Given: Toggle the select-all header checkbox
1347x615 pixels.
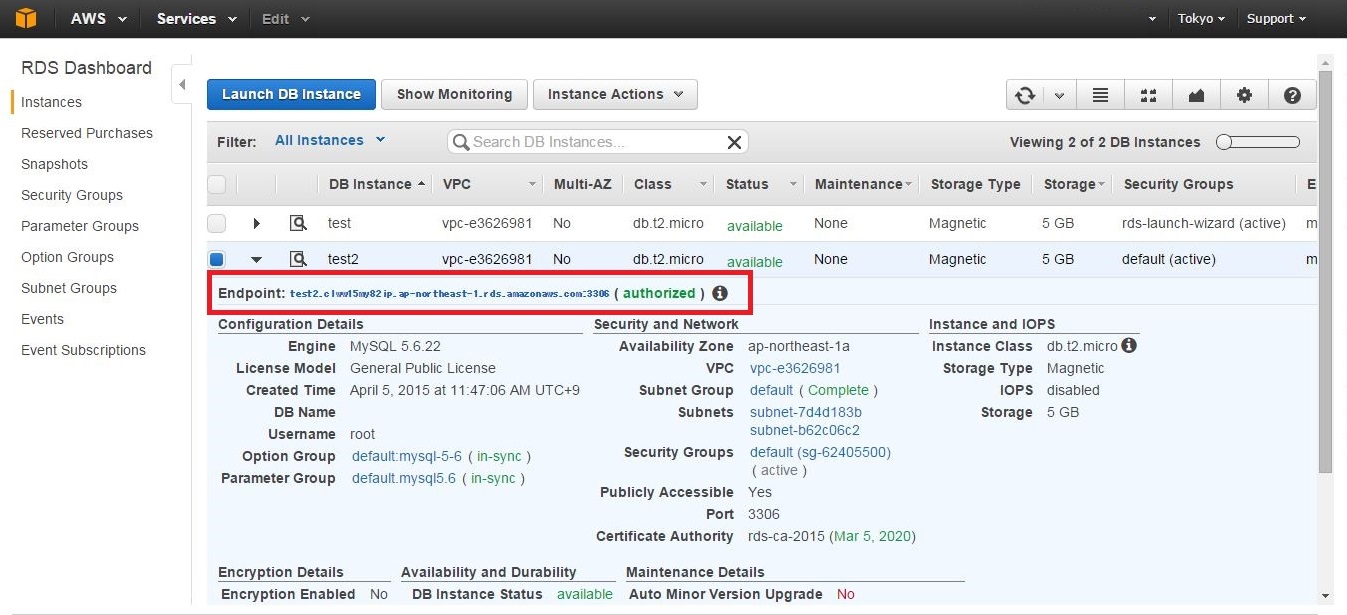Looking at the screenshot, I should point(217,184).
